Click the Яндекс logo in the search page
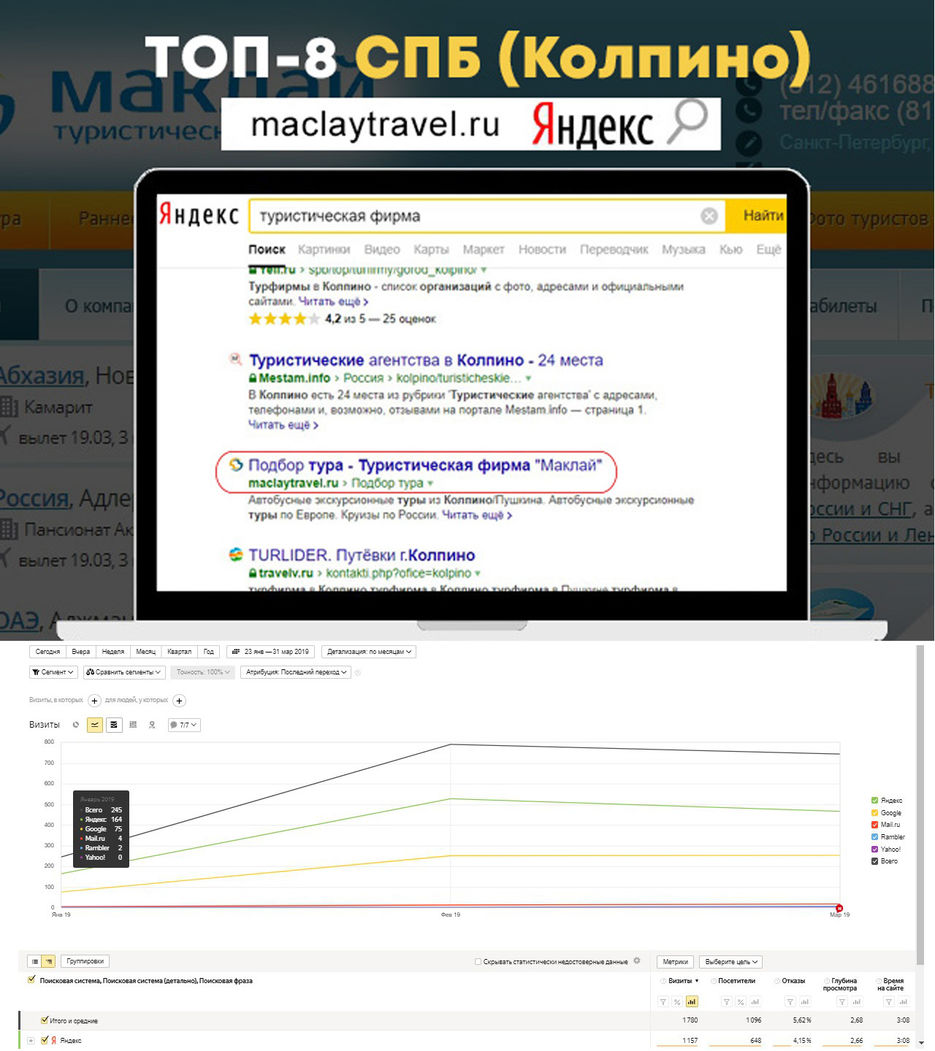Viewport: 935px width, 1051px height. click(198, 215)
